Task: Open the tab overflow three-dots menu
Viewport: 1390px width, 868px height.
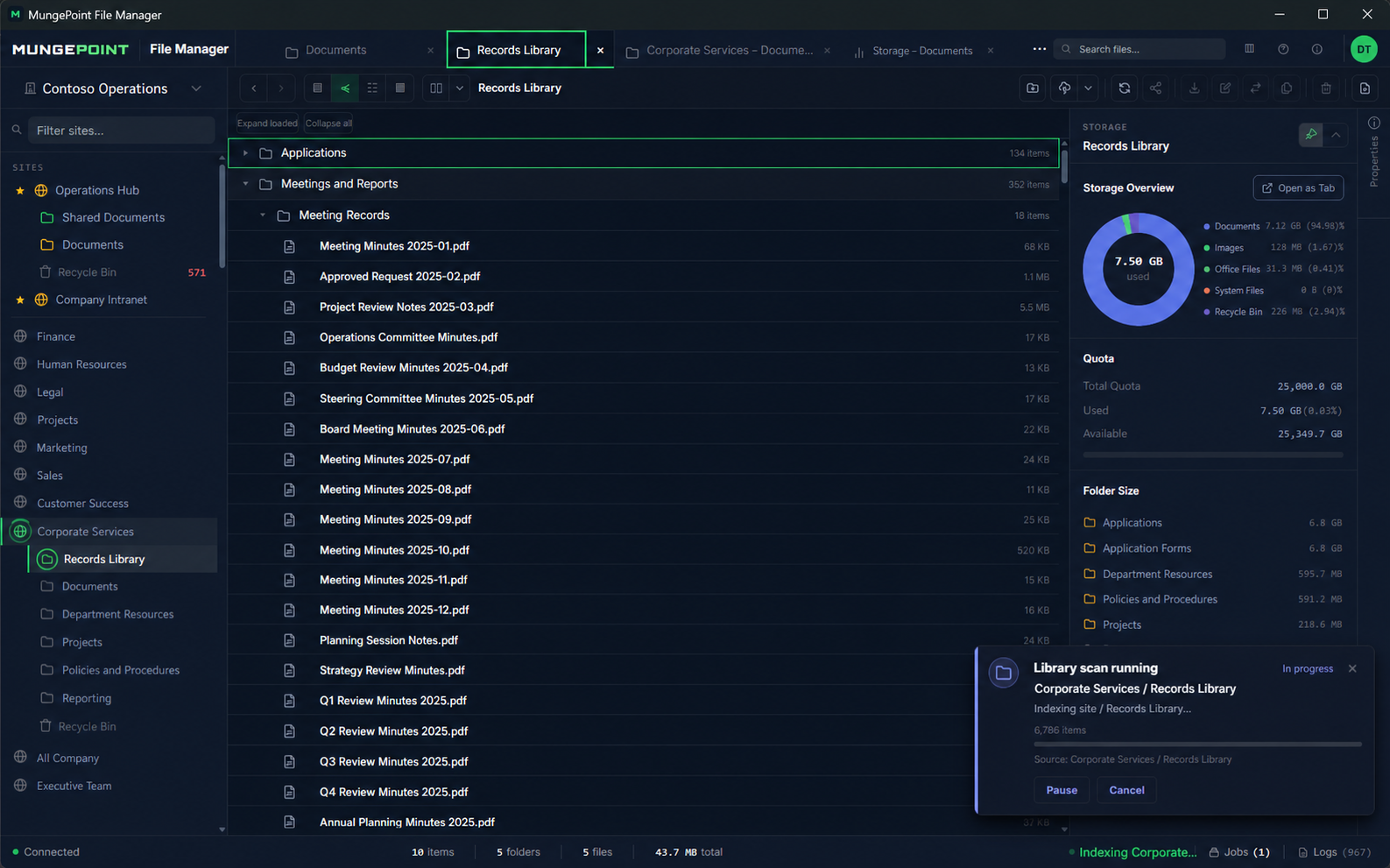Action: point(1039,49)
